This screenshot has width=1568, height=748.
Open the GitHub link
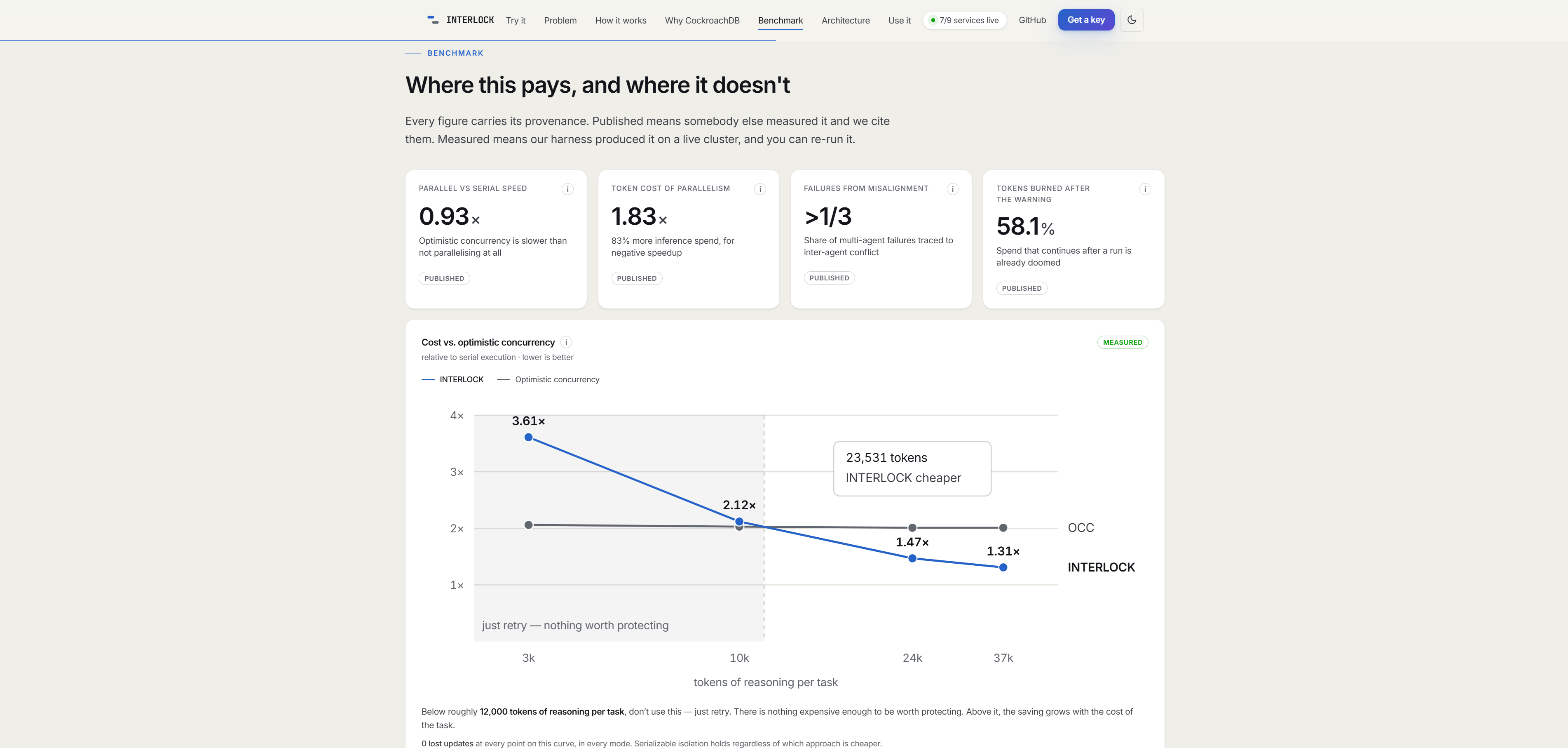point(1032,20)
